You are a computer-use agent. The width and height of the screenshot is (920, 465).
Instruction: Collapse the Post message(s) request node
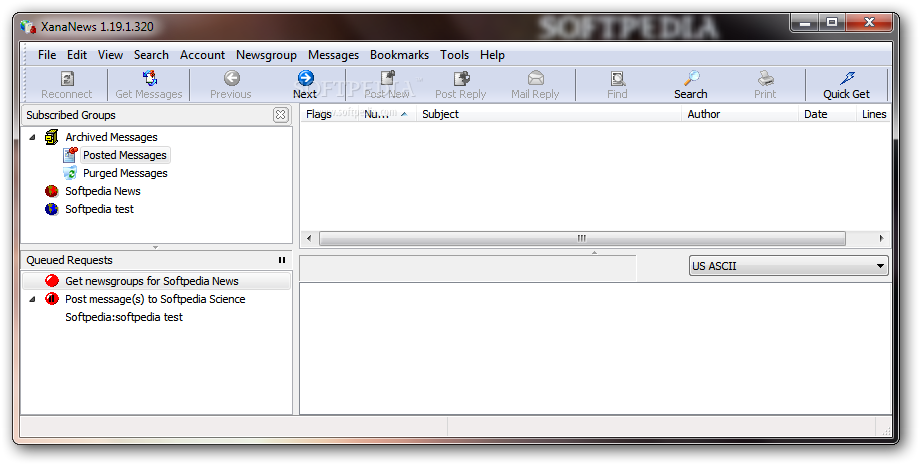pos(32,300)
